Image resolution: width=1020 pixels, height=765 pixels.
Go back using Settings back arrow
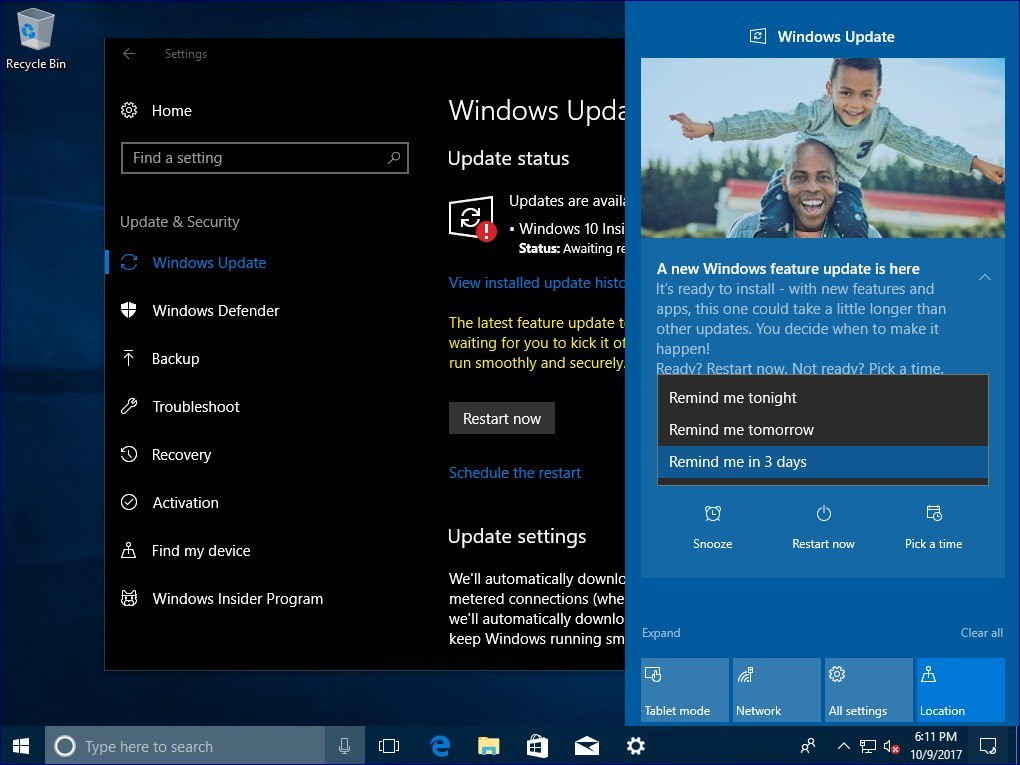point(129,54)
